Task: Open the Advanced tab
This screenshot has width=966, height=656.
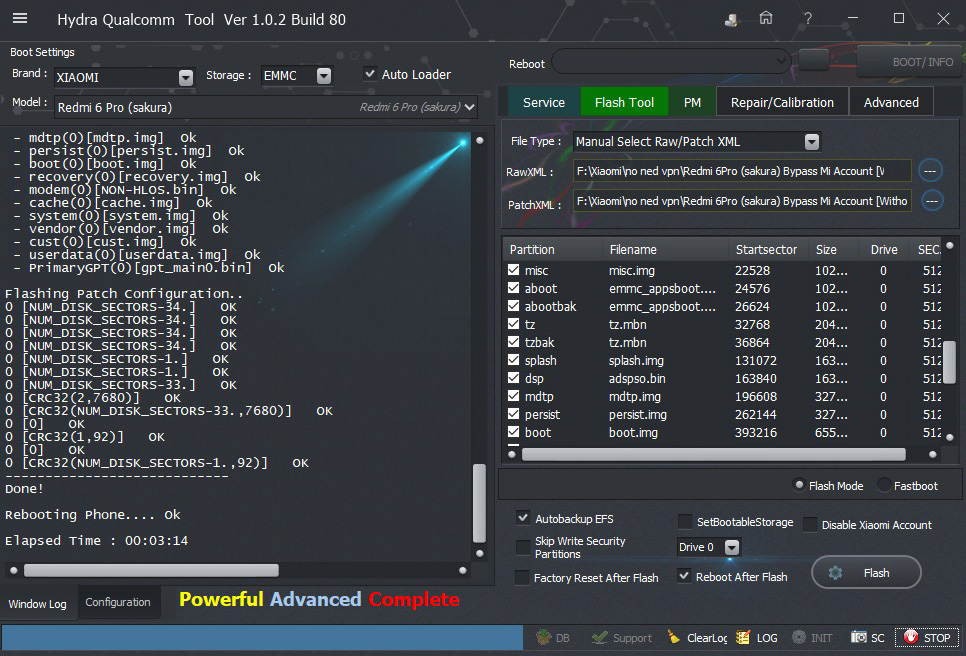Action: point(891,102)
